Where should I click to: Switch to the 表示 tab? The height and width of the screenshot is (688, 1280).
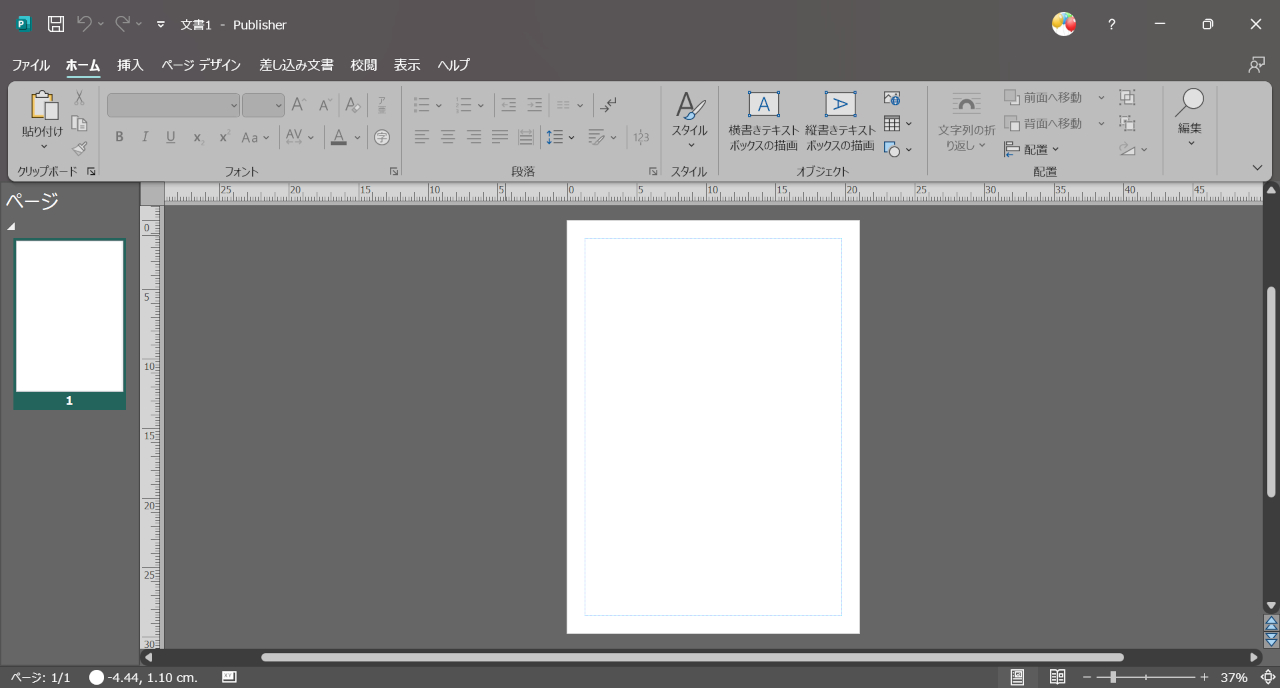click(x=407, y=65)
